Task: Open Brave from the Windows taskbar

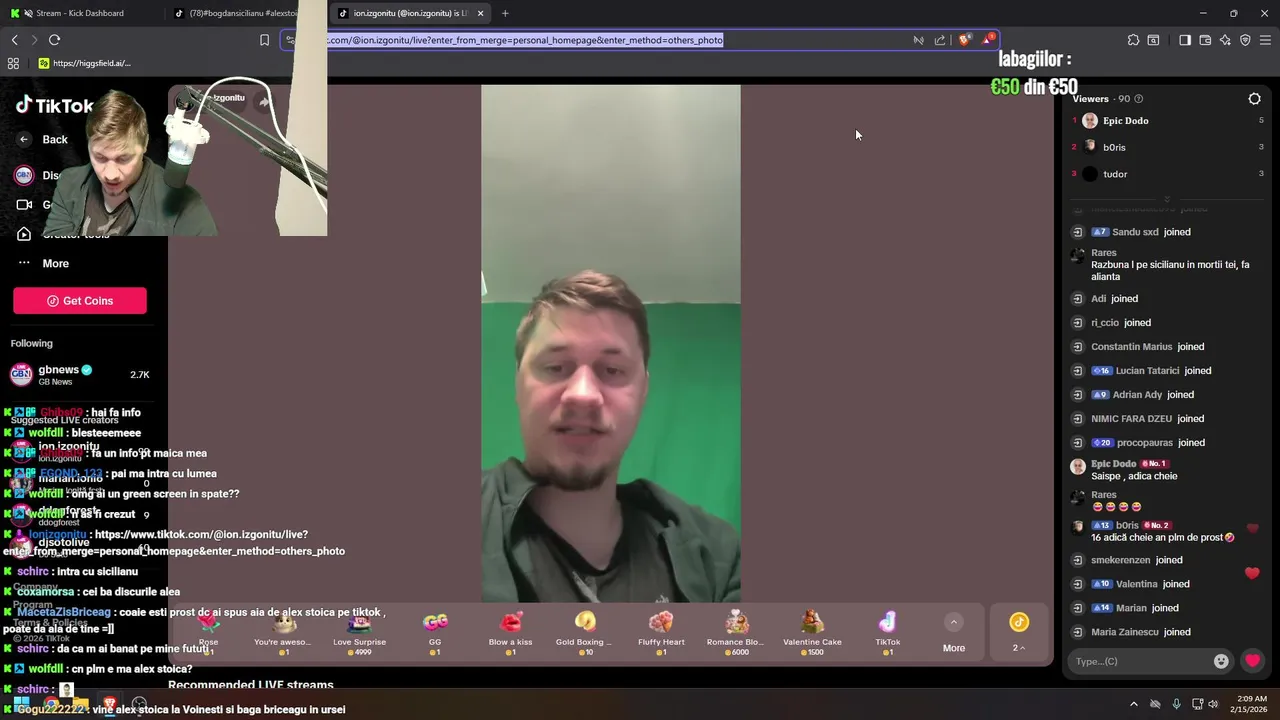Action: (109, 704)
